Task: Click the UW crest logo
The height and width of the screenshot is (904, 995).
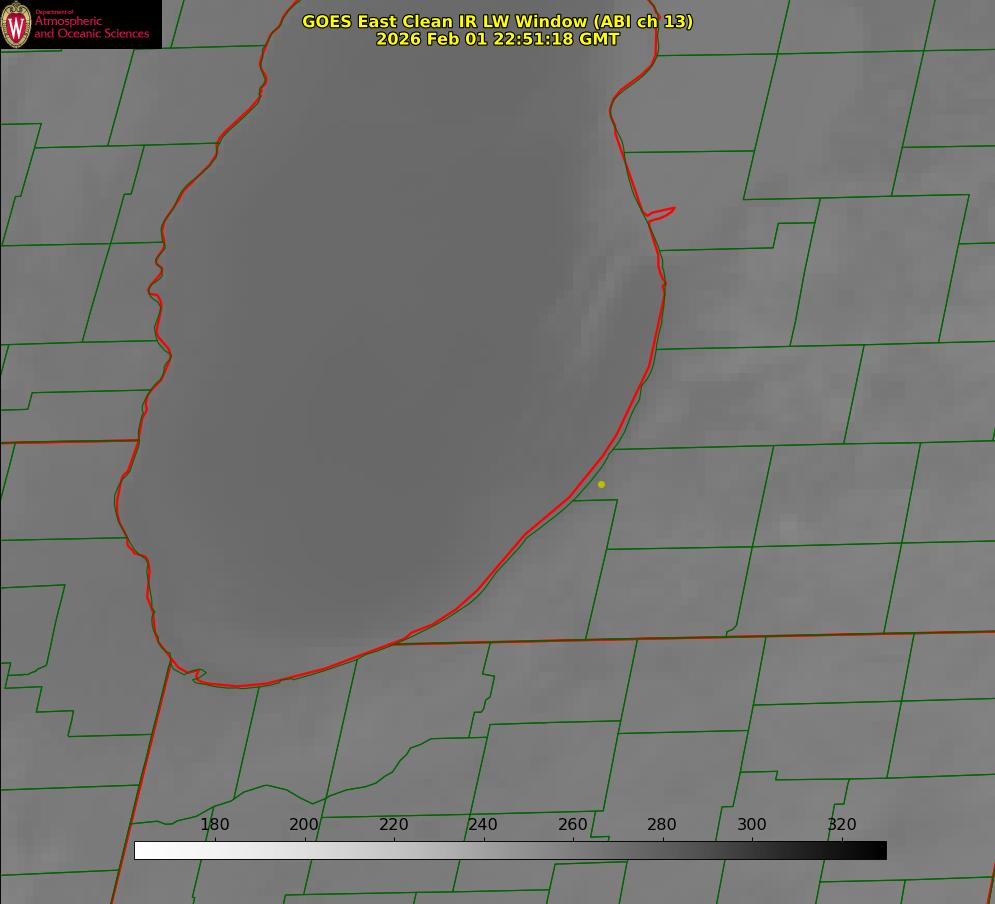Action: pyautogui.click(x=16, y=24)
